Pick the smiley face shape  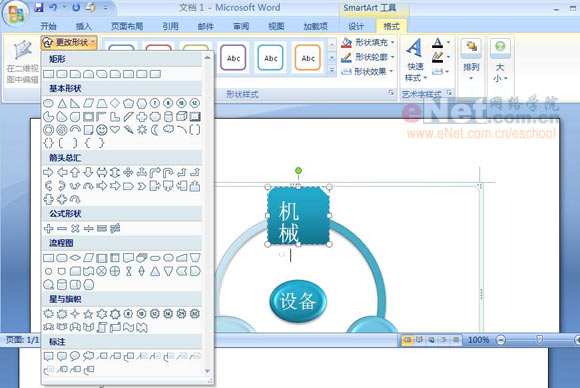coord(101,130)
